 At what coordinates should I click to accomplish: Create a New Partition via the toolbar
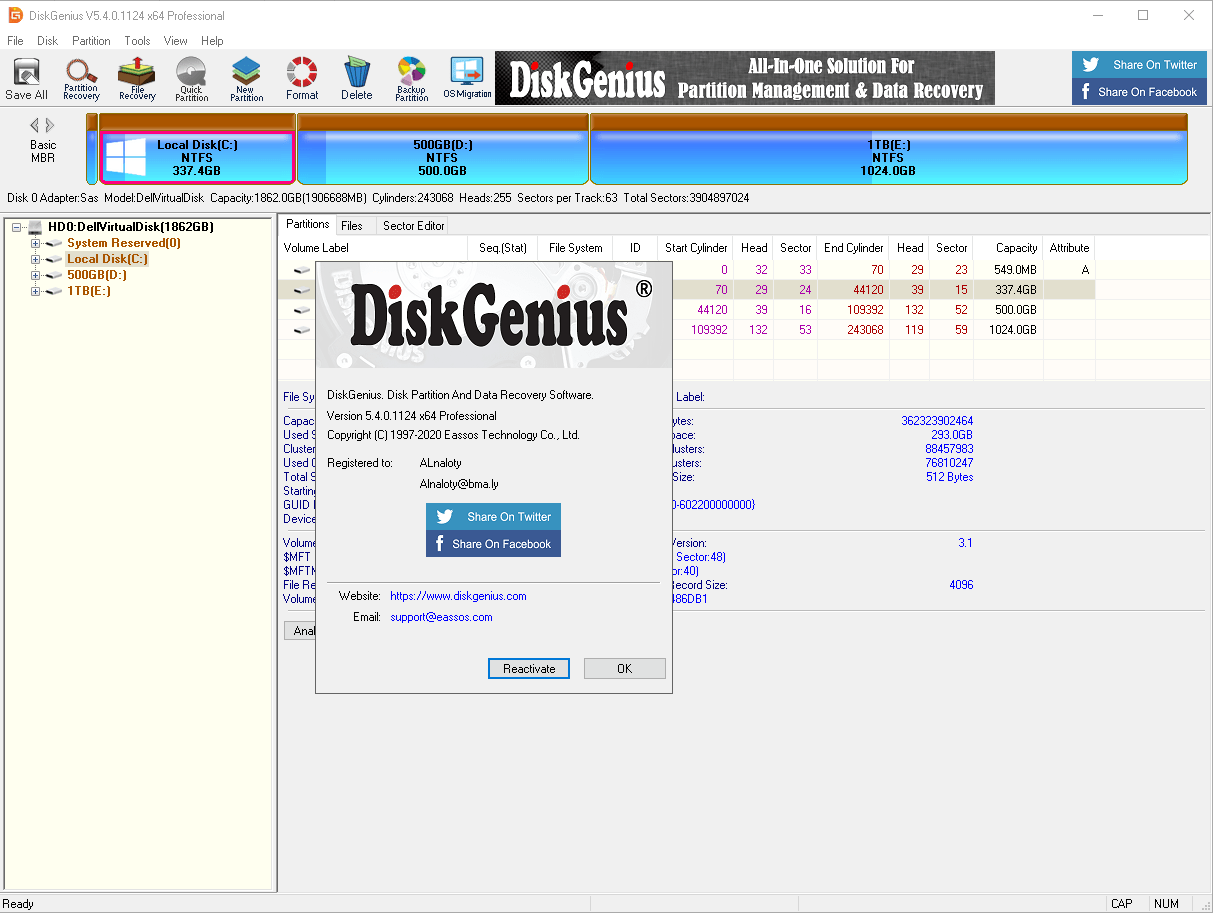tap(246, 79)
